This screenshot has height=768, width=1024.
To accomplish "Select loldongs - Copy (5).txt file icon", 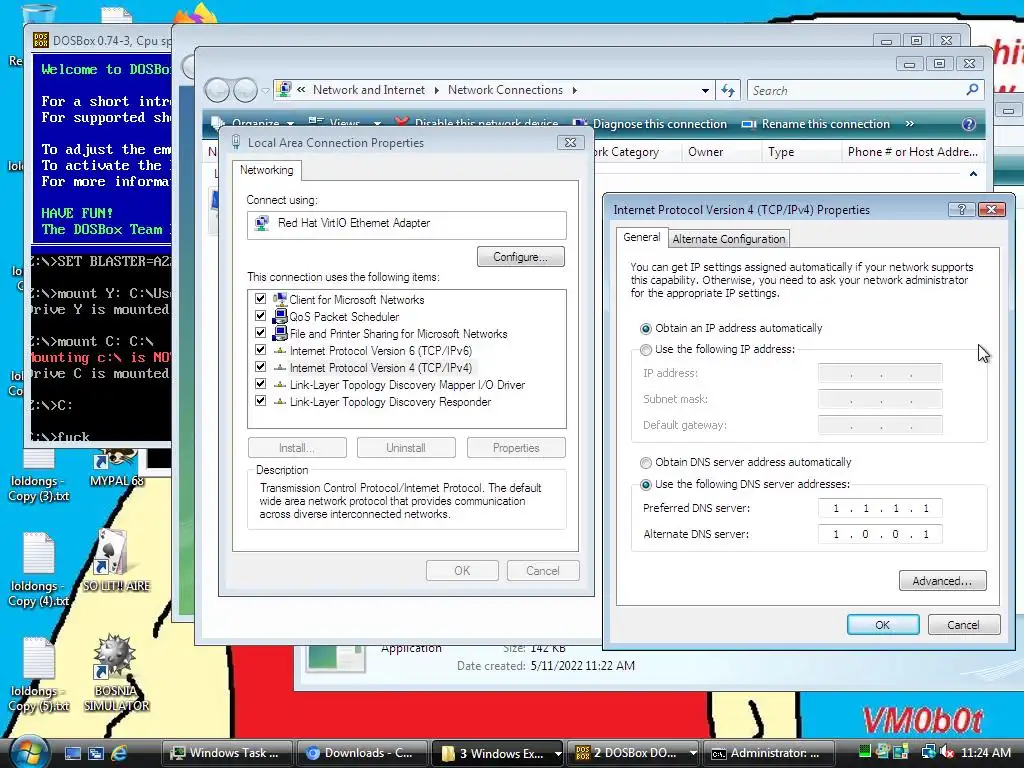I will pos(39,674).
